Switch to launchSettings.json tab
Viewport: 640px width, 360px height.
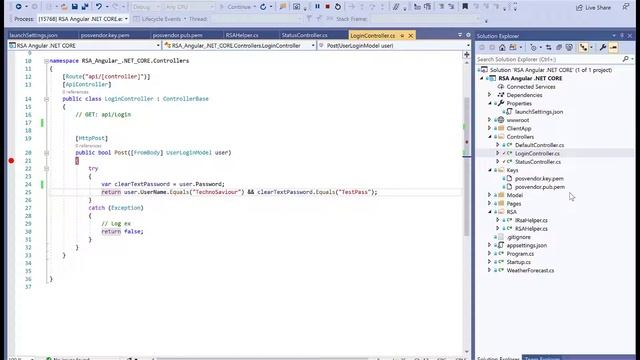(x=33, y=36)
